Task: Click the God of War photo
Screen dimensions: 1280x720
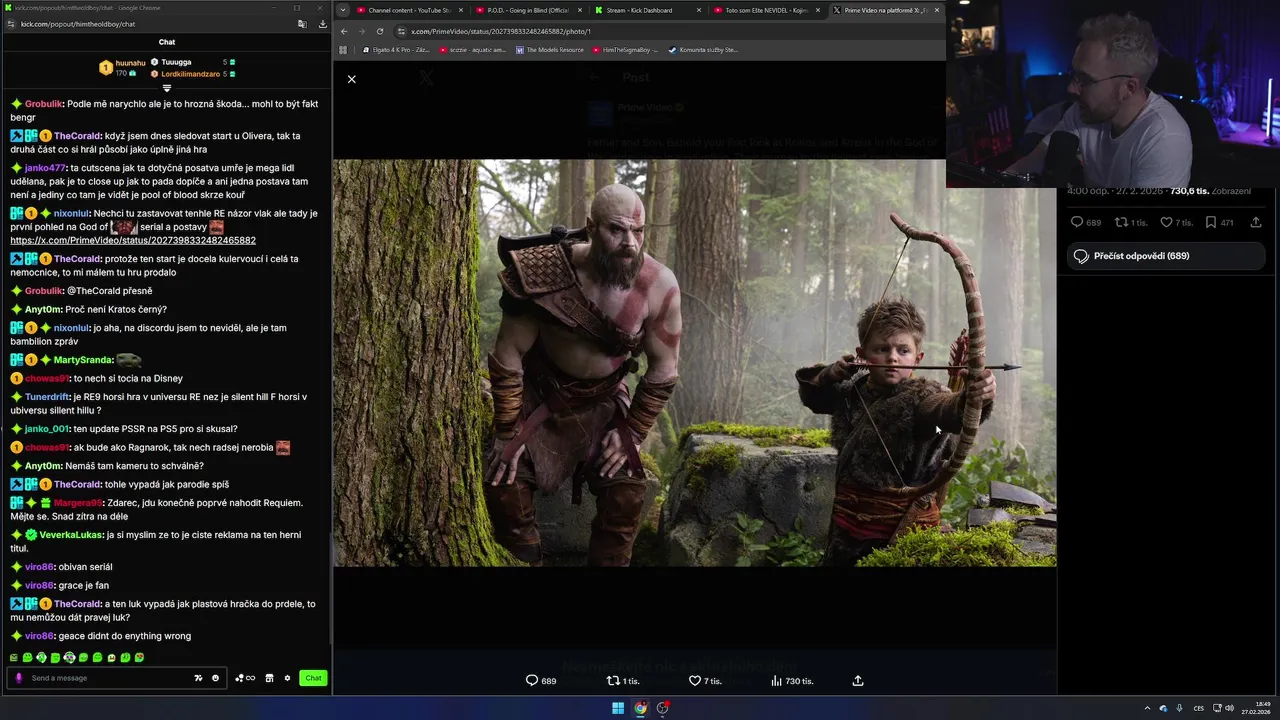Action: pyautogui.click(x=695, y=363)
